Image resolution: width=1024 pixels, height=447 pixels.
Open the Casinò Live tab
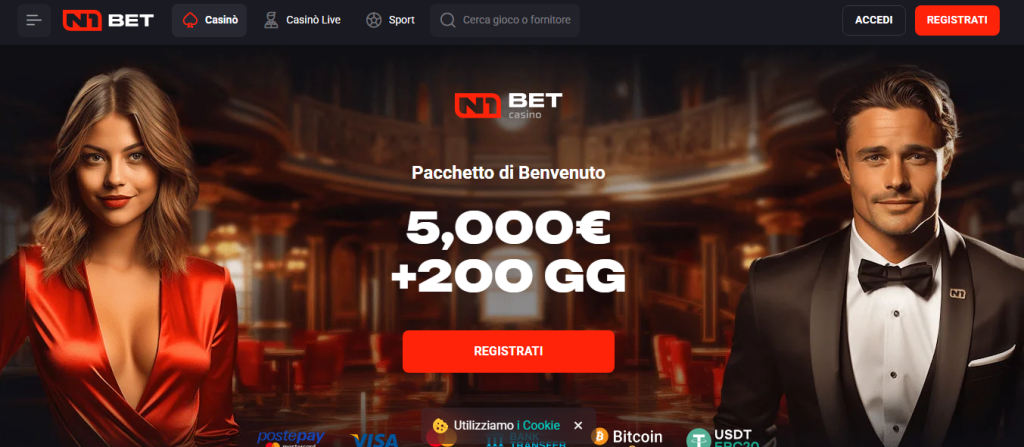click(302, 20)
